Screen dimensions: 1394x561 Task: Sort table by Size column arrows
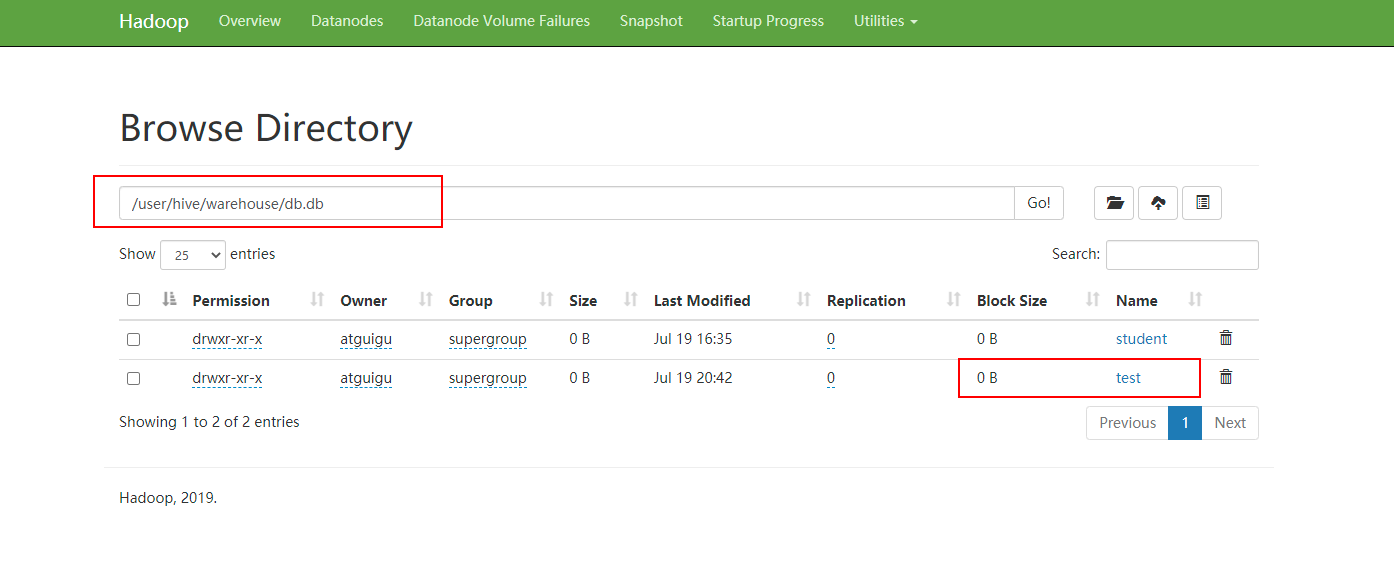point(631,299)
